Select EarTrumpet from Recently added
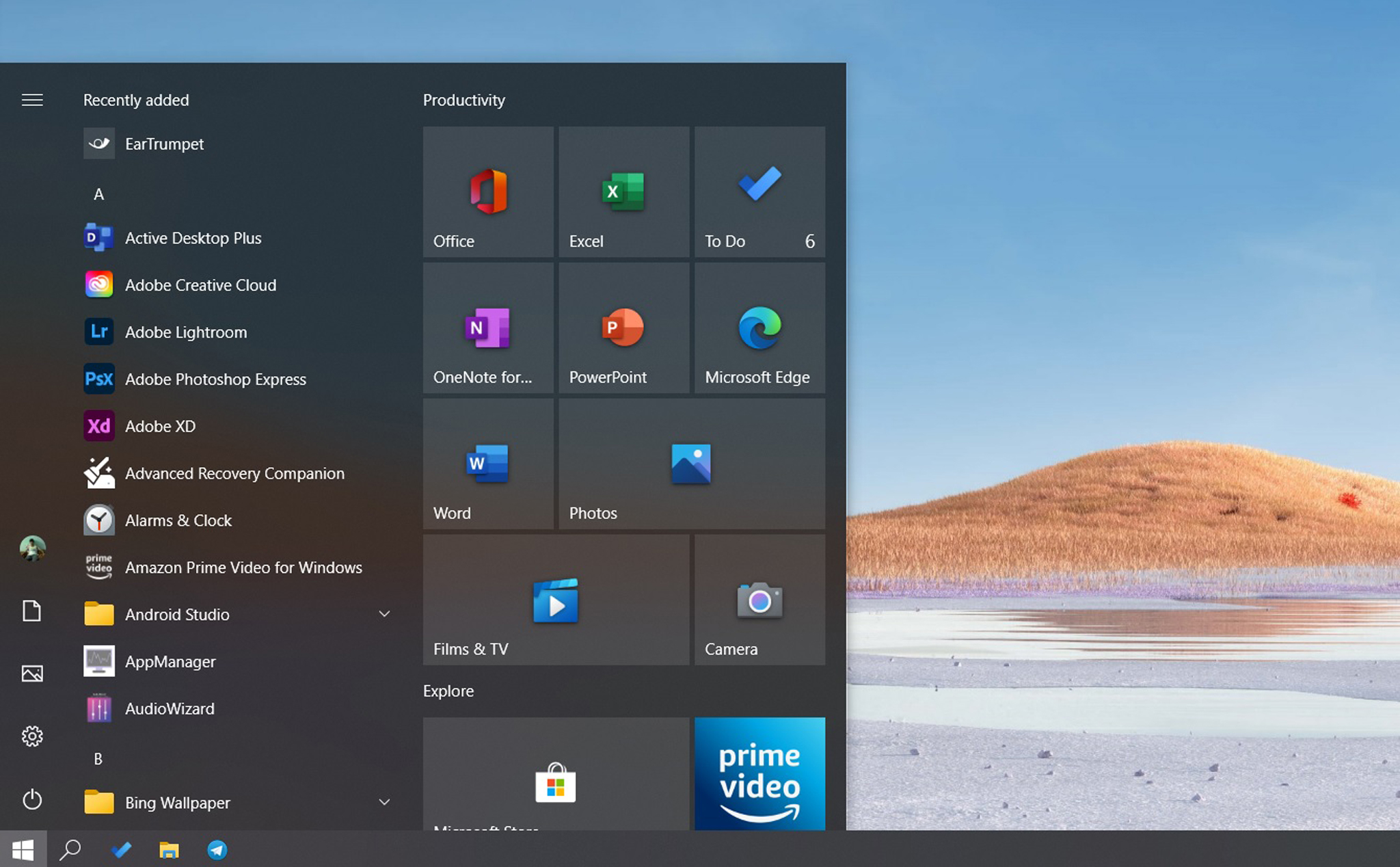 (x=163, y=142)
